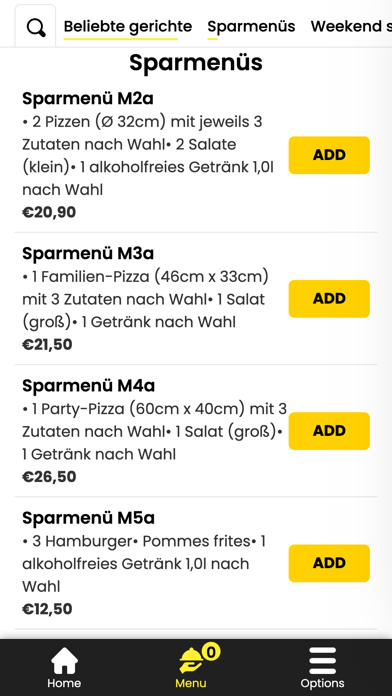Viewport: 392px width, 696px height.
Task: Open the Sparmenü M2a item title
Action: tap(88, 99)
